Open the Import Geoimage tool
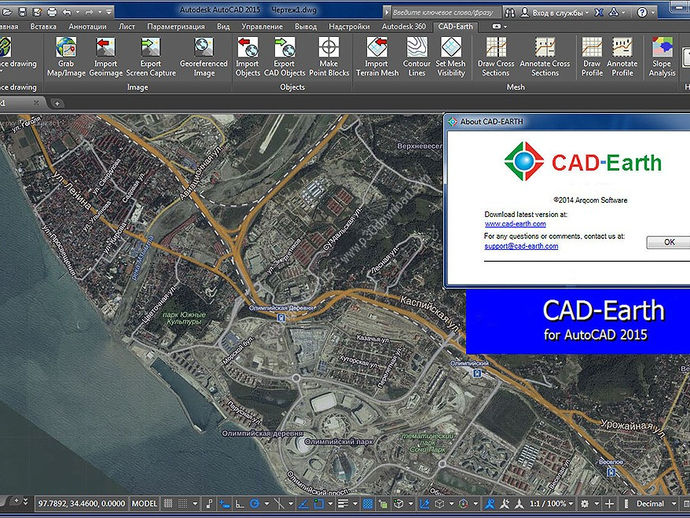 point(106,57)
